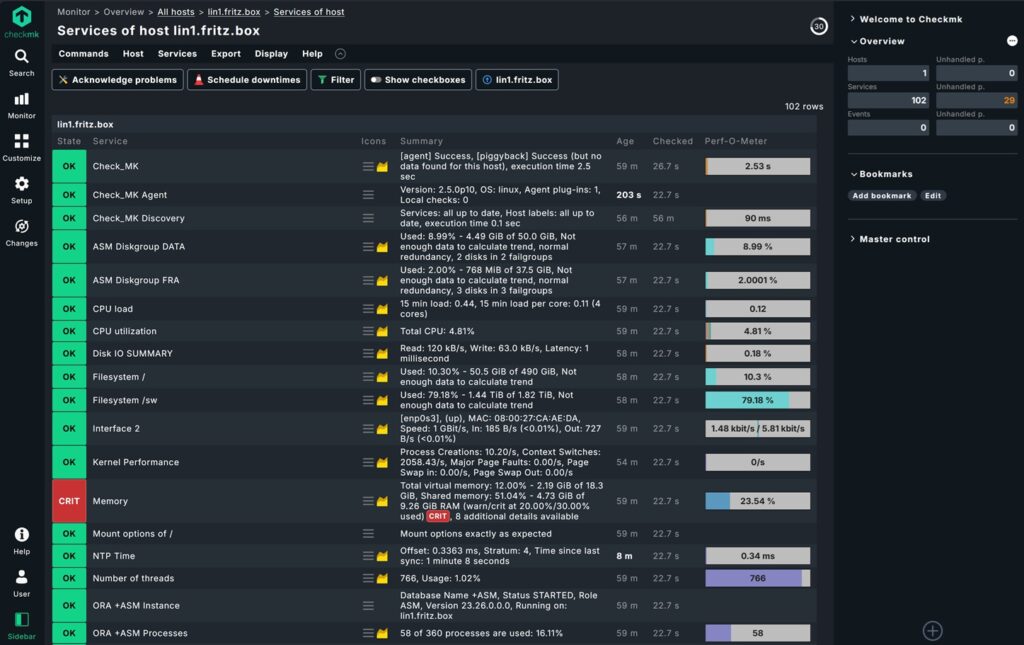Open graph icon for Filesystem /sw
The width and height of the screenshot is (1024, 645).
point(382,400)
